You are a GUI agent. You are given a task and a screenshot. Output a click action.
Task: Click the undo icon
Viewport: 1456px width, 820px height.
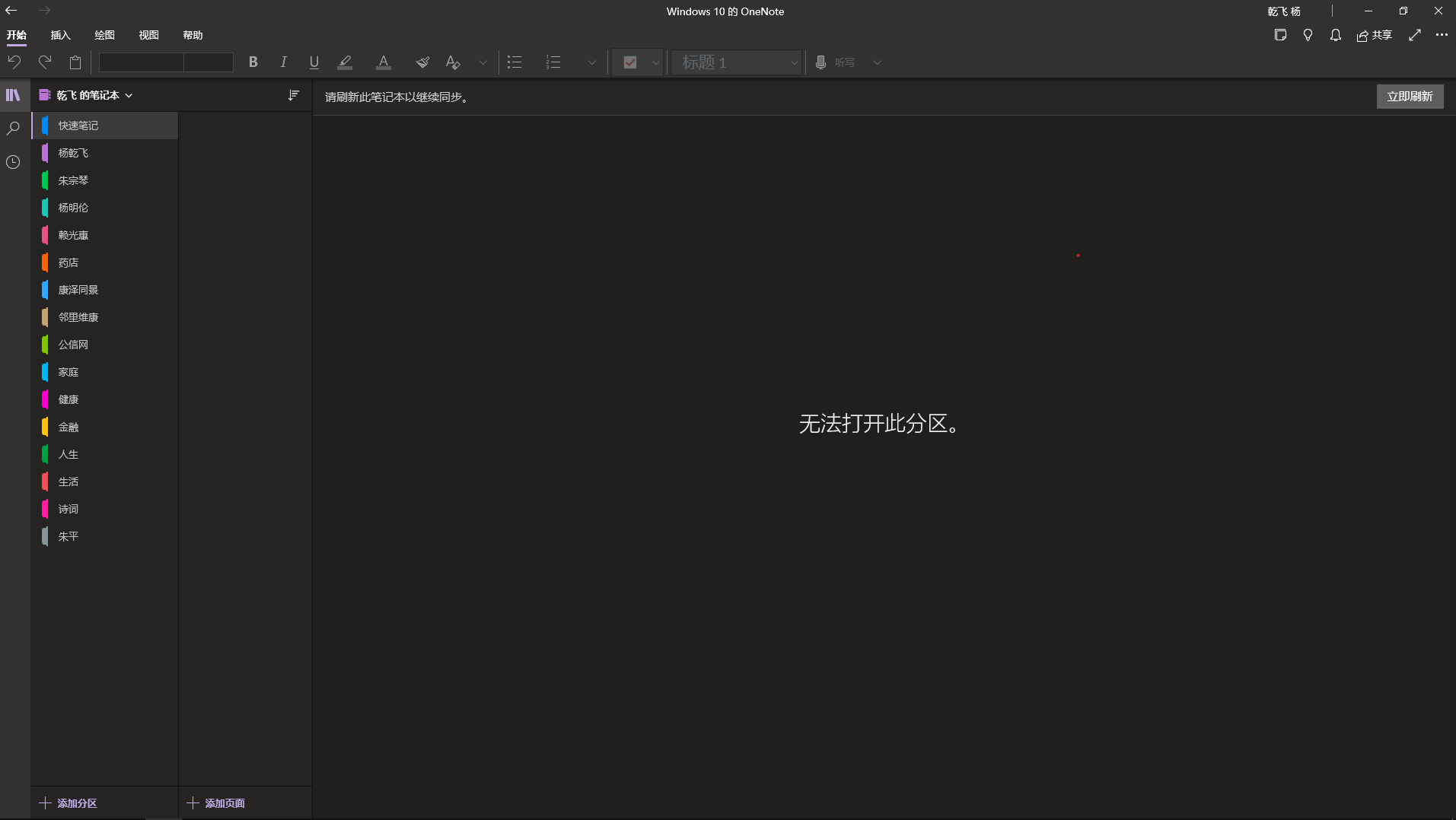[x=14, y=62]
